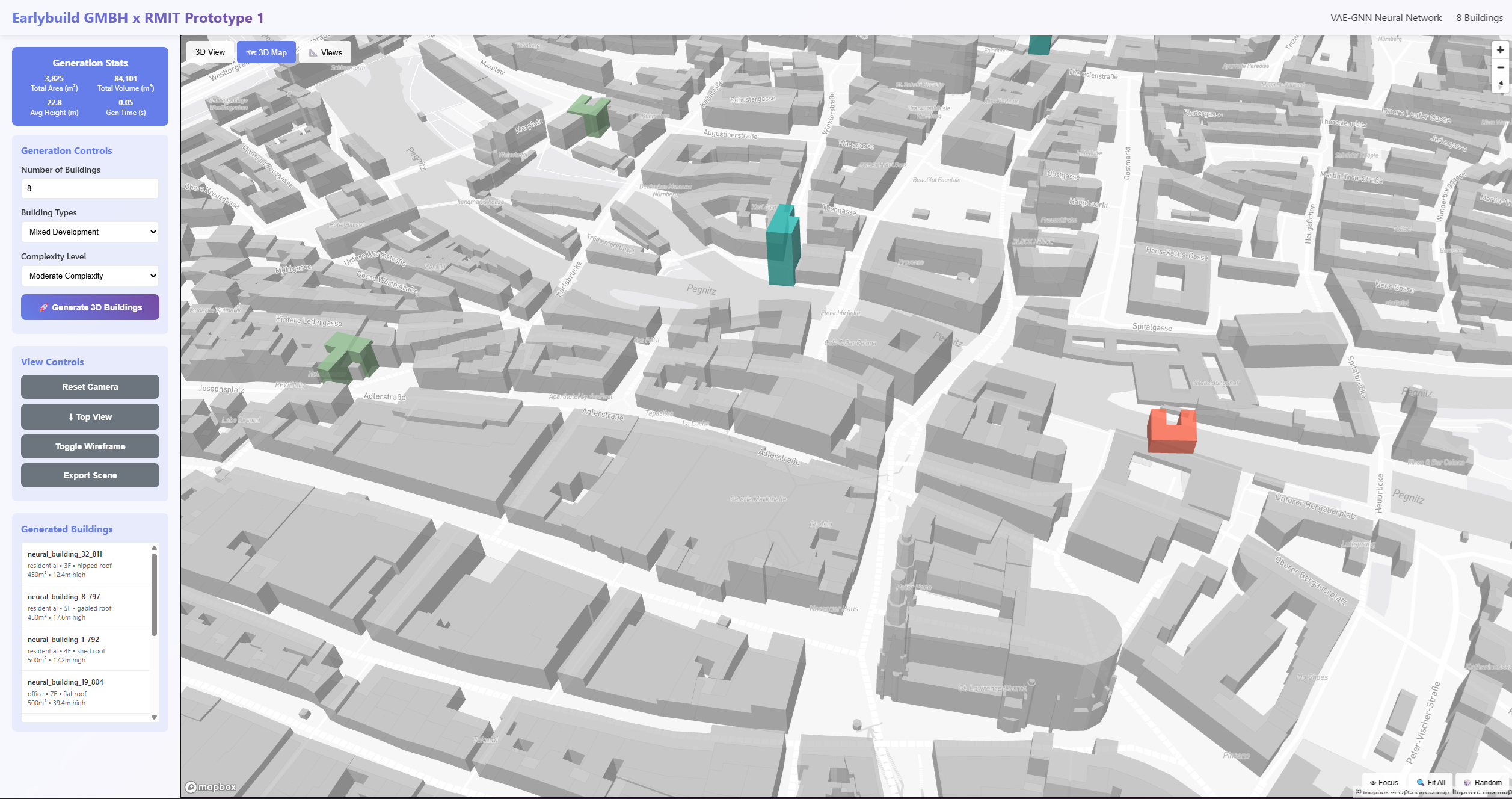Click the Number of Buildings input field
This screenshot has width=1512, height=799.
90,188
